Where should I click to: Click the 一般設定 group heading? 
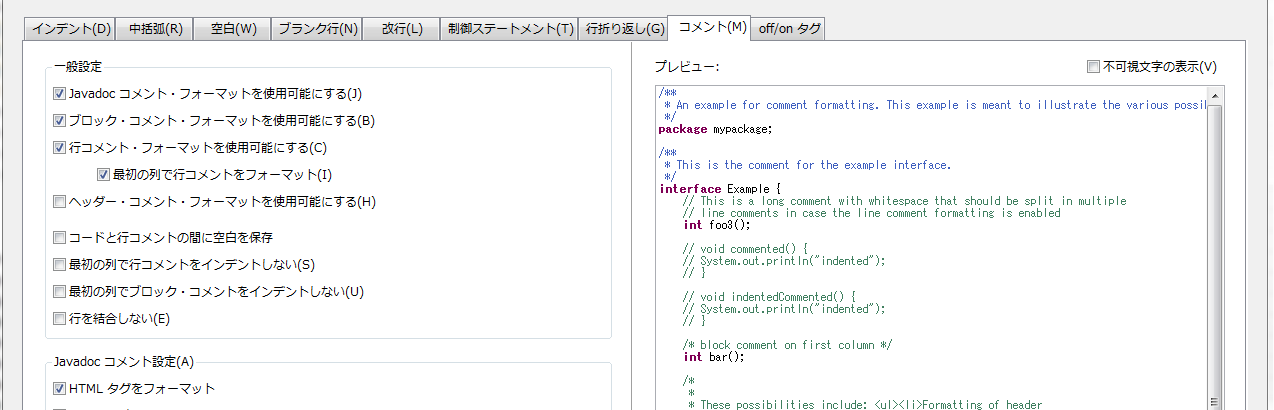[78, 67]
